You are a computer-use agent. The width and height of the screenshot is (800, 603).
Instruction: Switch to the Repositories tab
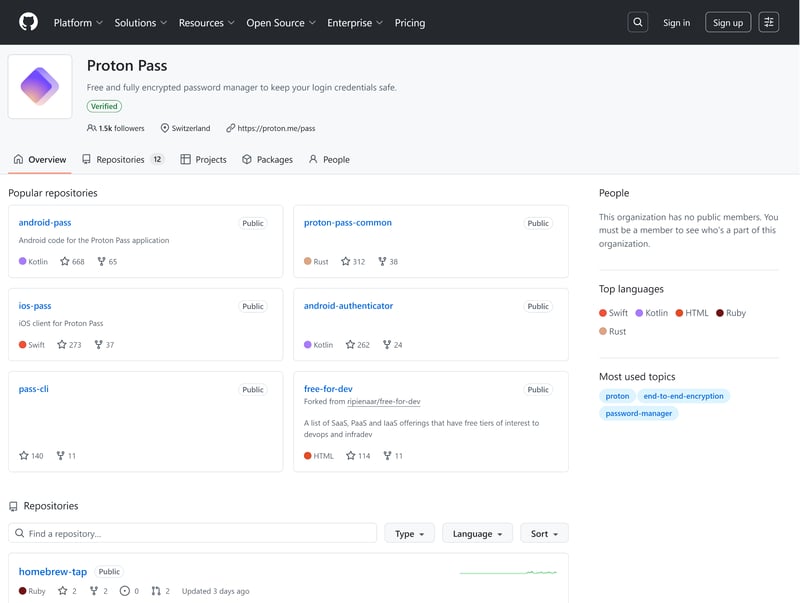(x=122, y=160)
